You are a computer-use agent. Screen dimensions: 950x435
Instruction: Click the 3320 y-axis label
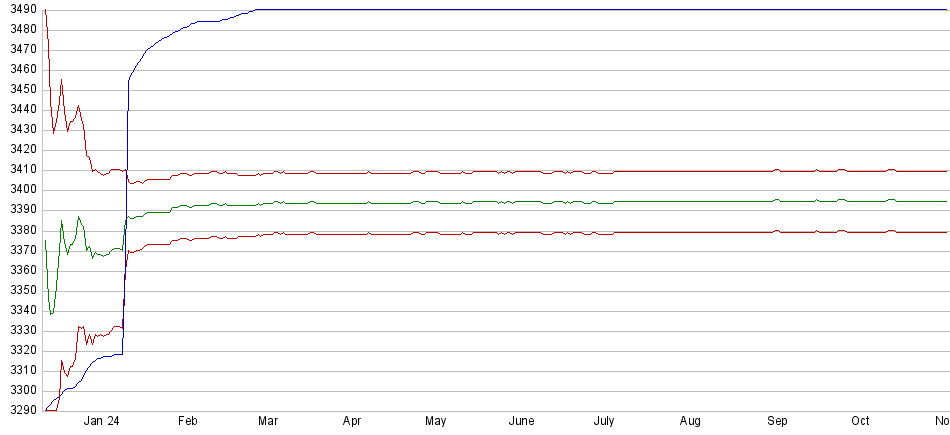click(19, 350)
